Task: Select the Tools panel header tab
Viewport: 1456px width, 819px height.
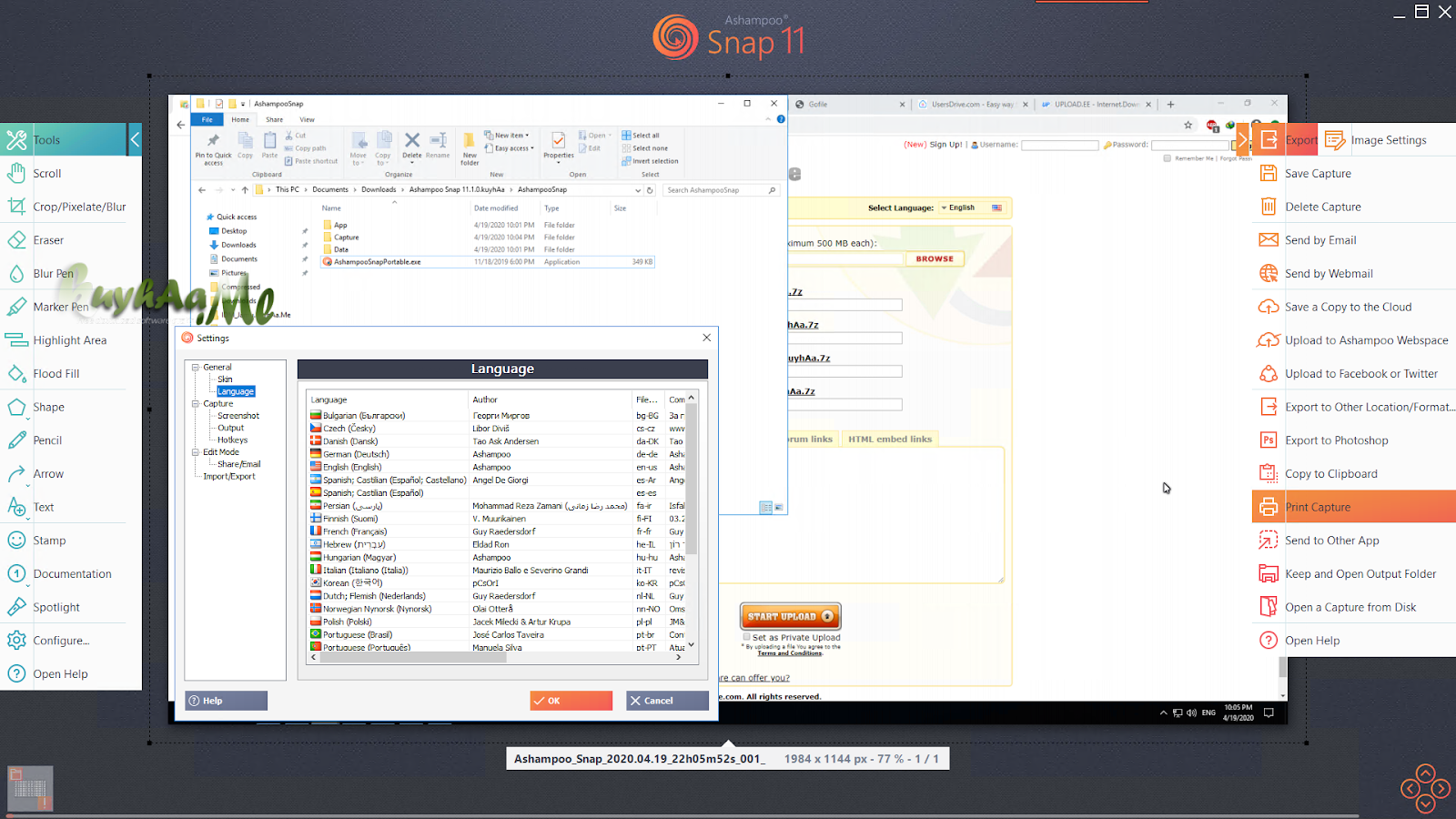Action: point(64,139)
